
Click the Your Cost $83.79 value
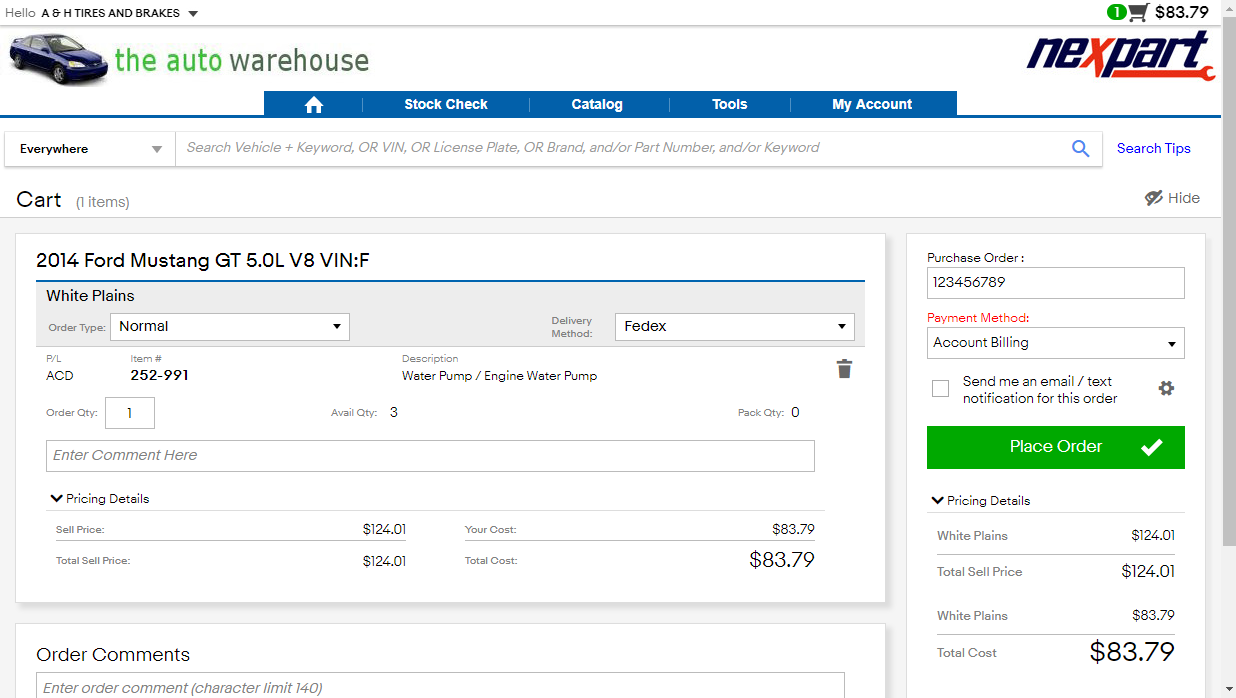(x=793, y=529)
